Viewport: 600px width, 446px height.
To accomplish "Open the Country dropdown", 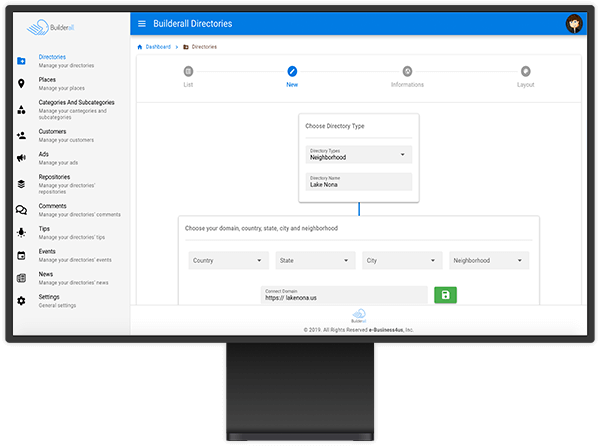I will tap(228, 260).
